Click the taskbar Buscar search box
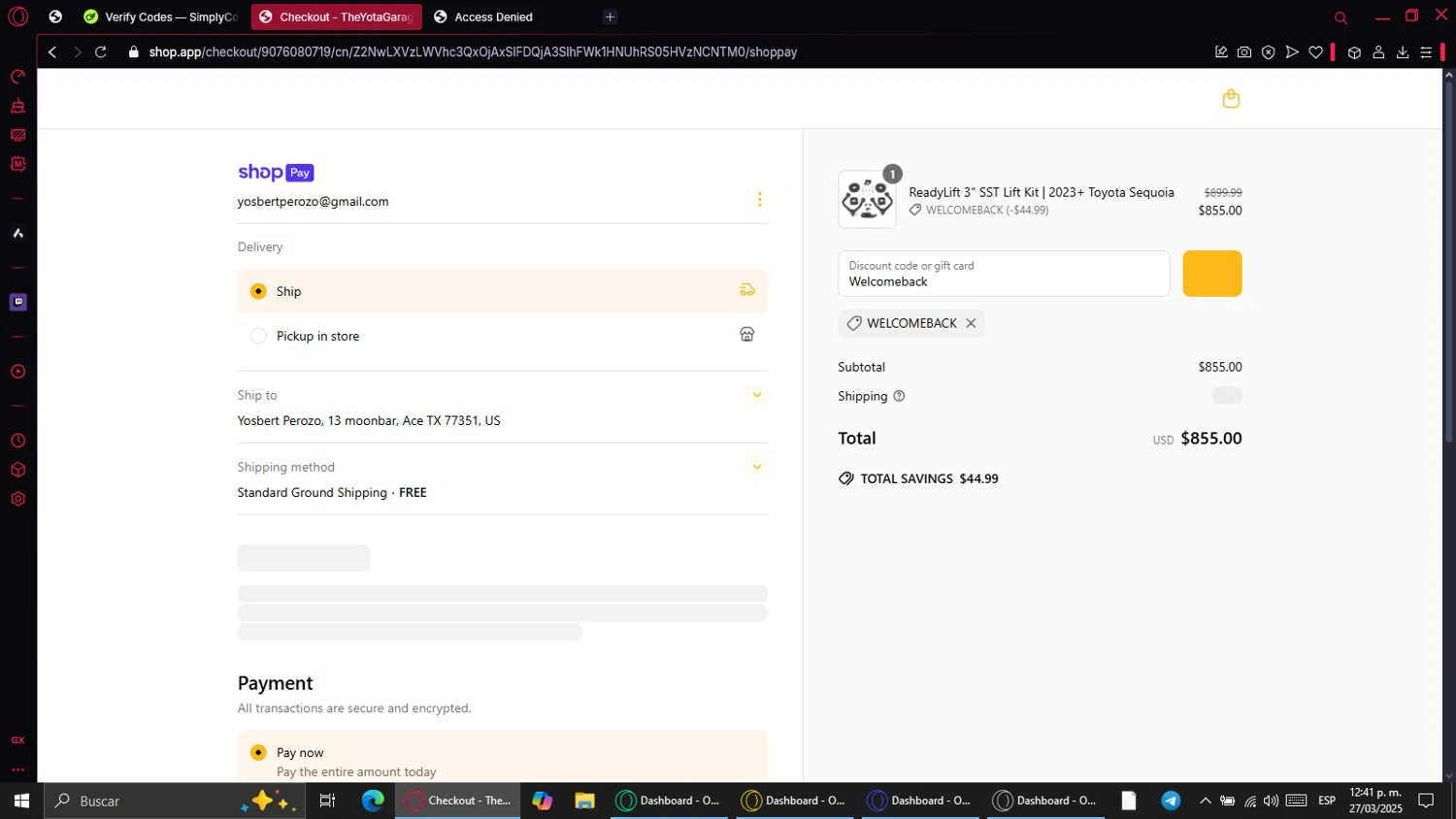 click(x=175, y=801)
